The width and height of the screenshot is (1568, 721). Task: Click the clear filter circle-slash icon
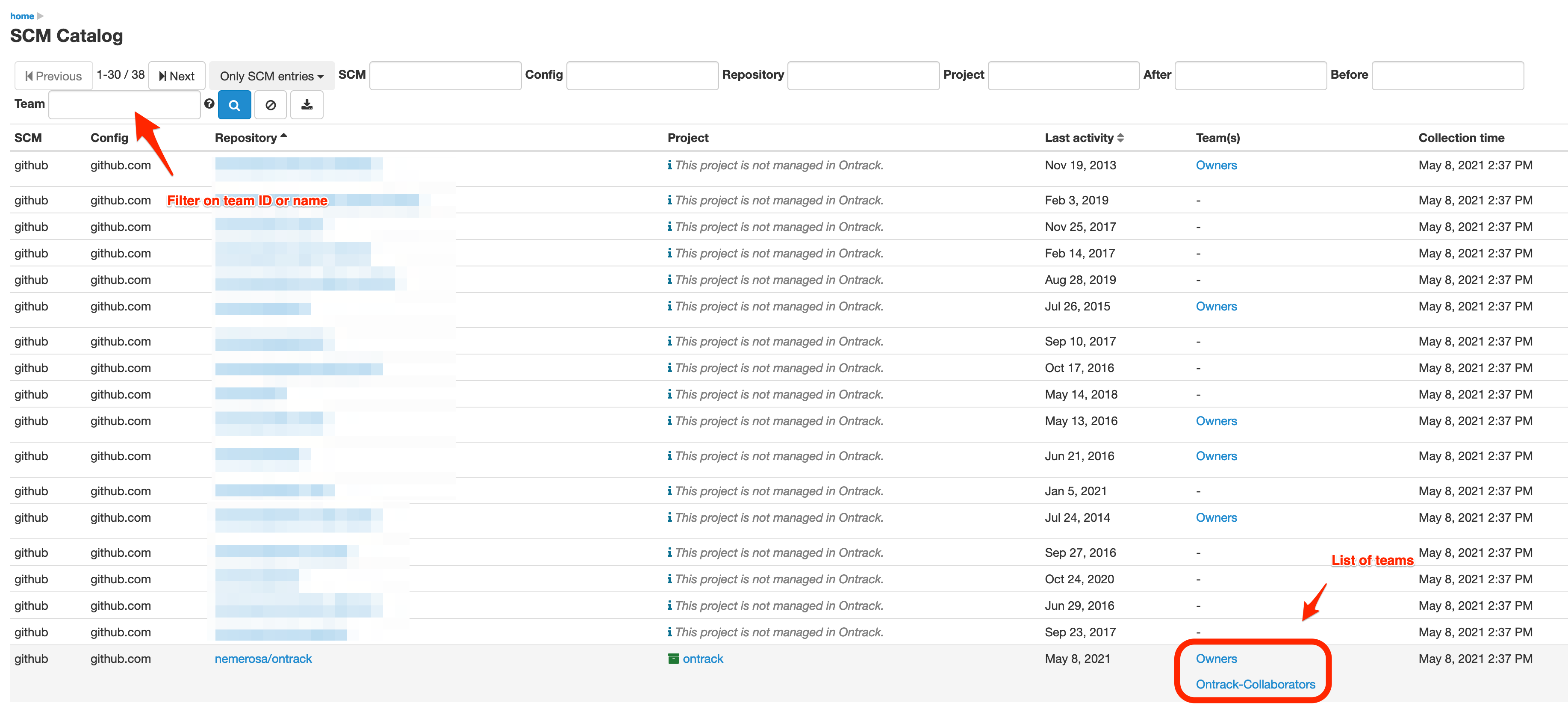pyautogui.click(x=271, y=105)
